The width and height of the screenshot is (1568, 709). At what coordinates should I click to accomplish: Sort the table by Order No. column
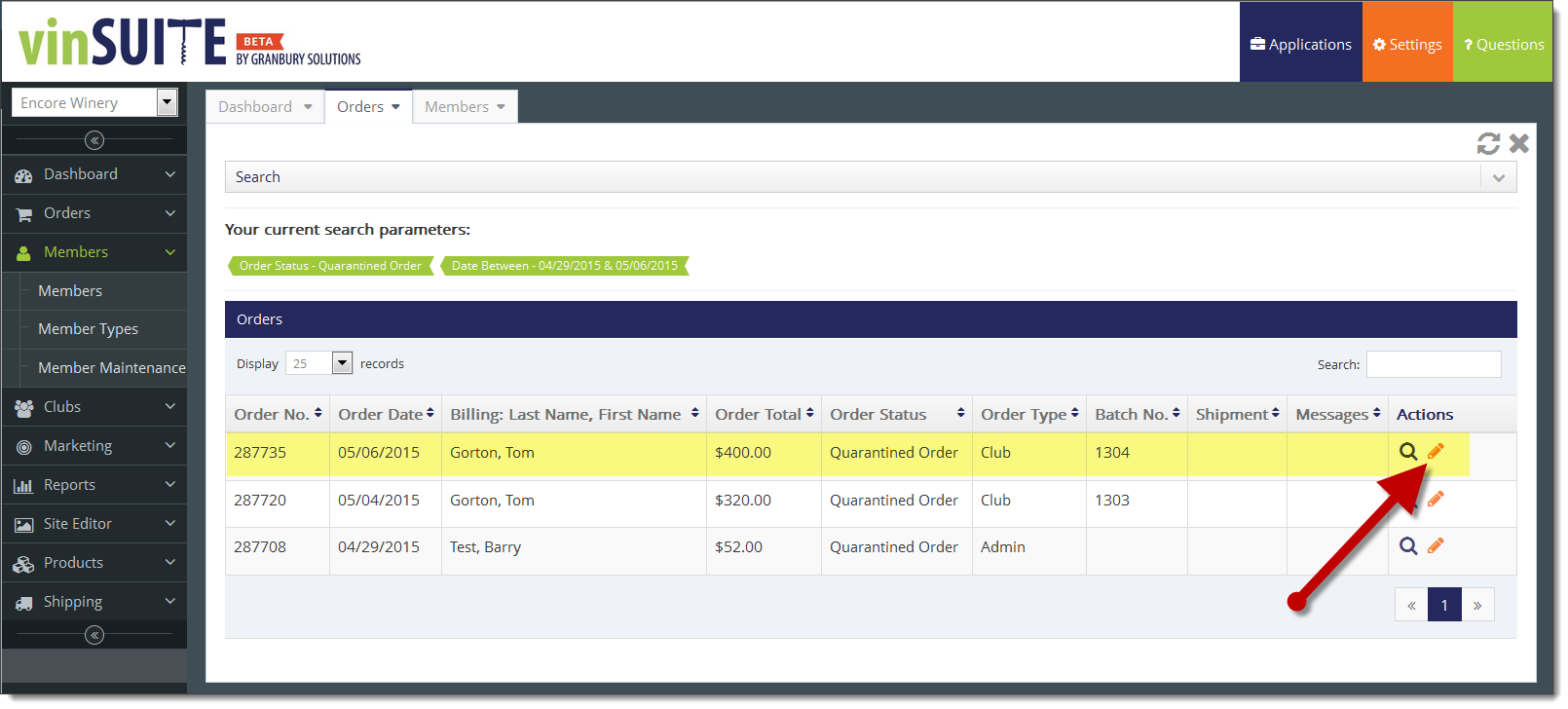coord(278,415)
